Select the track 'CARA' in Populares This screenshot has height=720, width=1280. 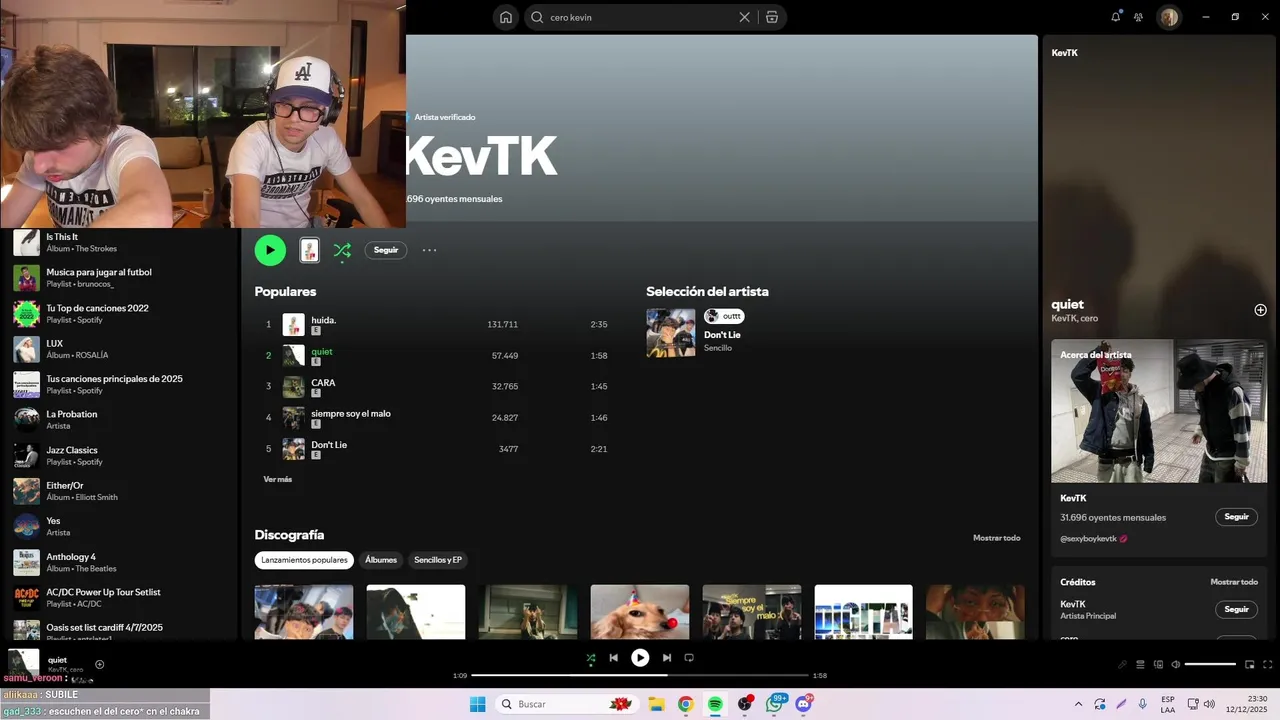[435, 386]
